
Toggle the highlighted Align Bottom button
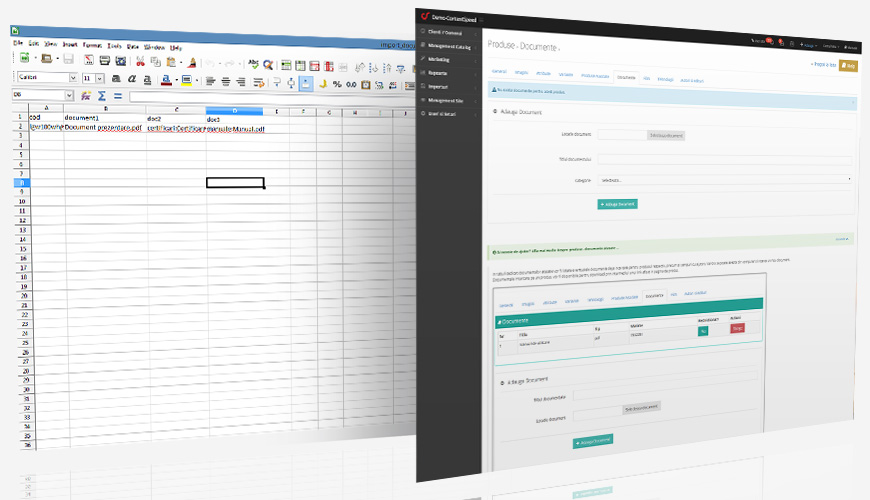pos(306,84)
